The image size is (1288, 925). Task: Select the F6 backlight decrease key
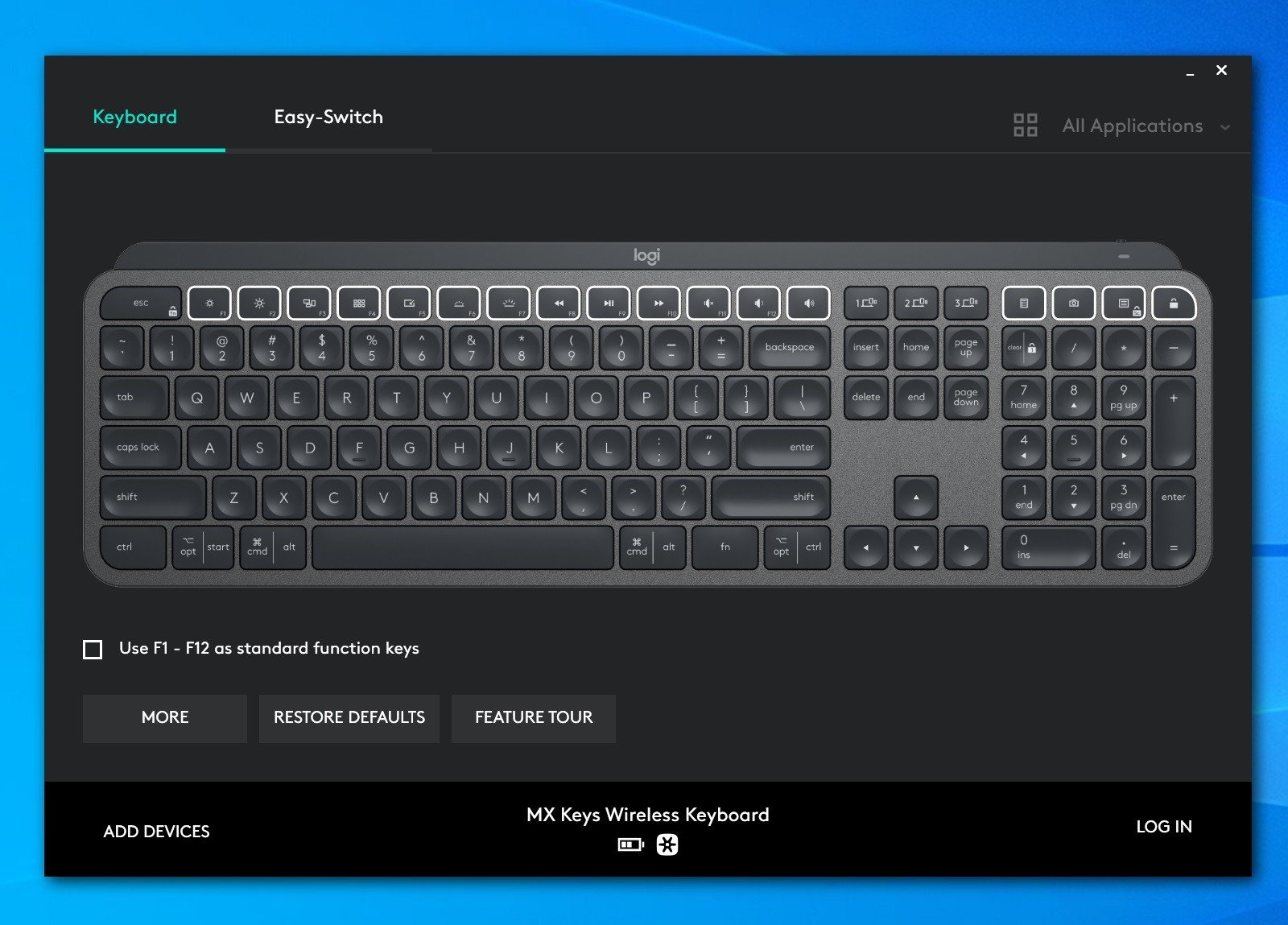click(459, 304)
